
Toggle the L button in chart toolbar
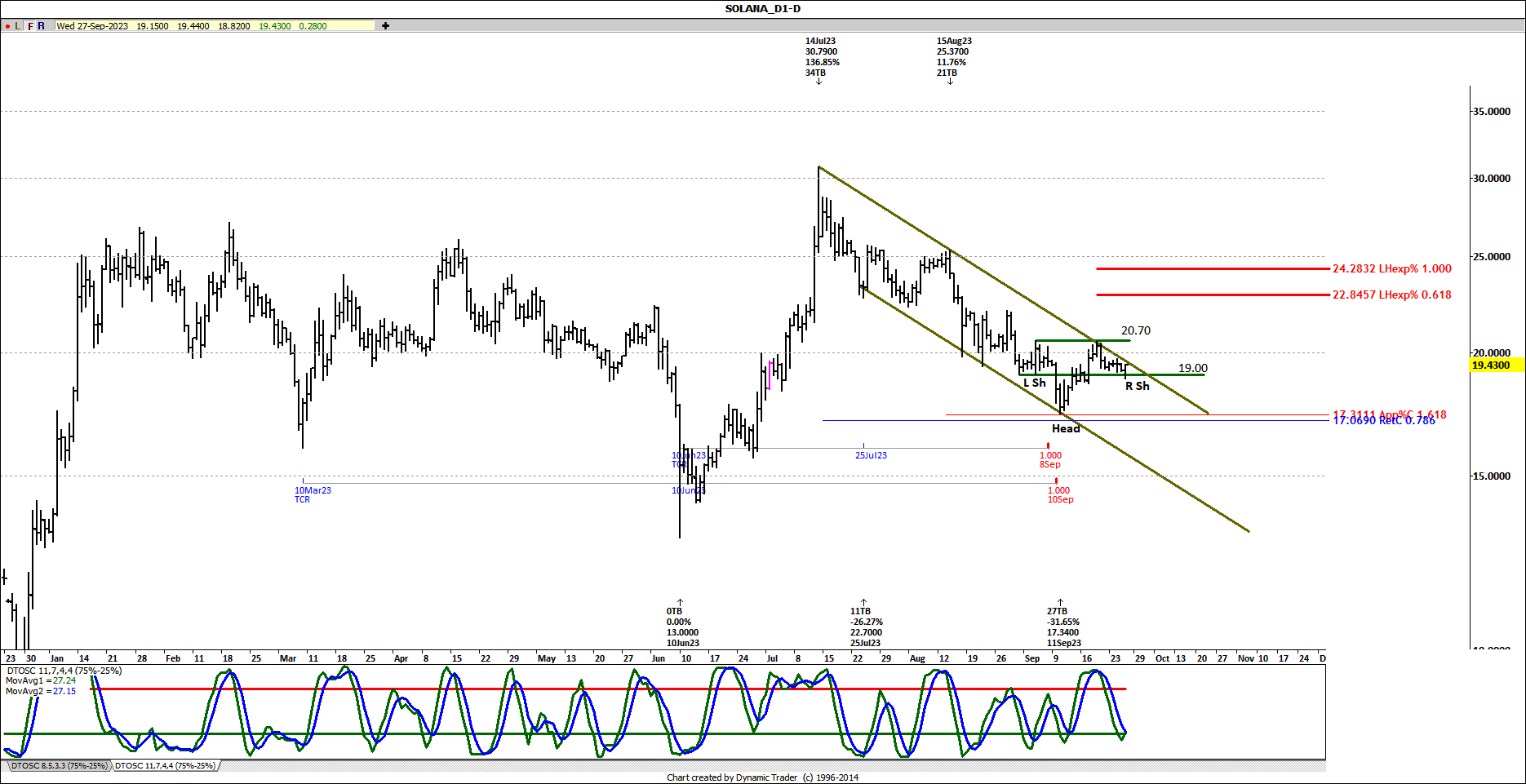pos(18,26)
